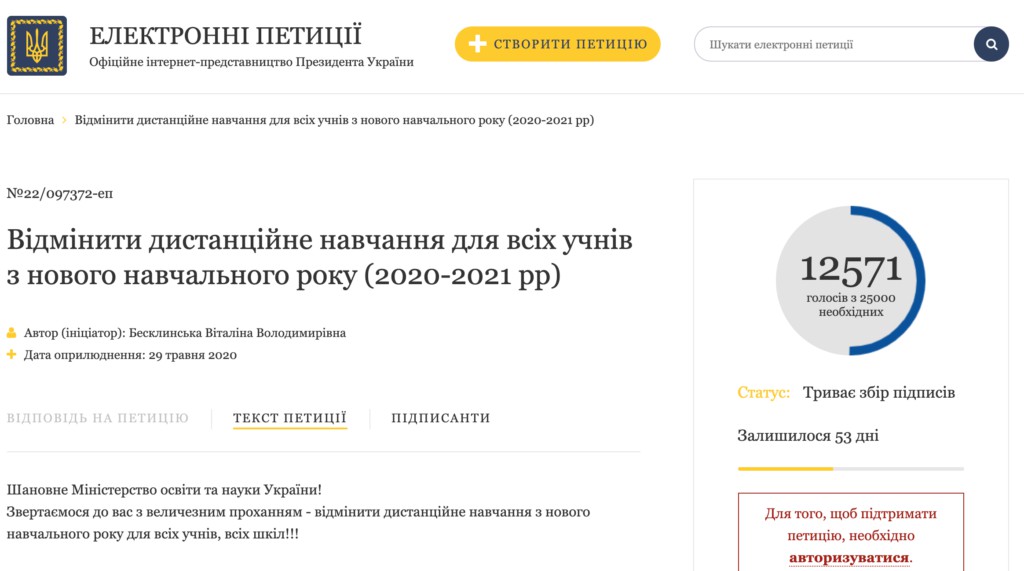Open the ПІДПИСАНТИ tab
Image resolution: width=1024 pixels, height=571 pixels.
[x=441, y=418]
